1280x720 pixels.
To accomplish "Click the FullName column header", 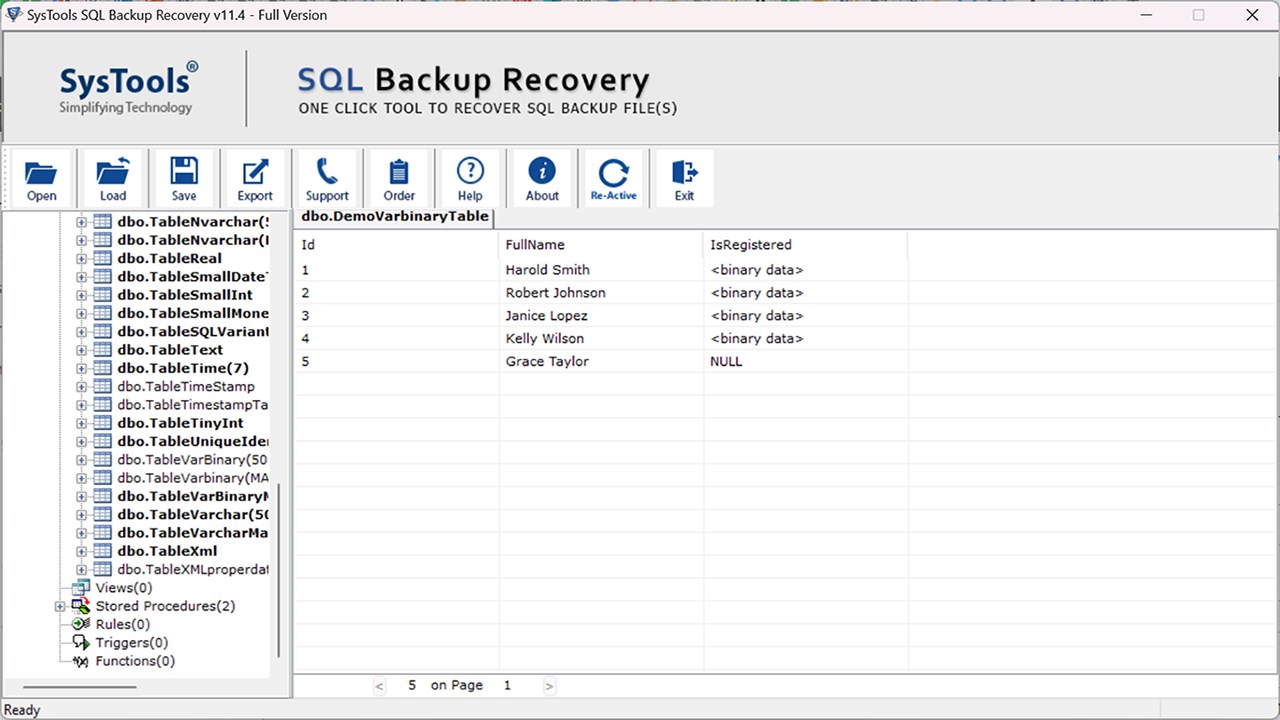I will (602, 245).
